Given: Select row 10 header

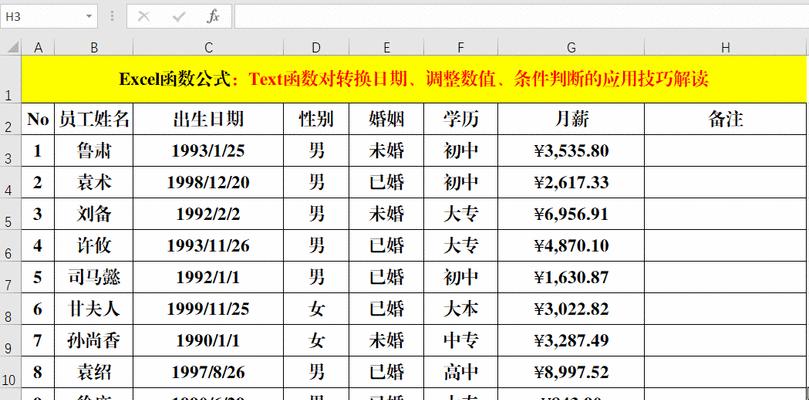Looking at the screenshot, I should pos(10,372).
